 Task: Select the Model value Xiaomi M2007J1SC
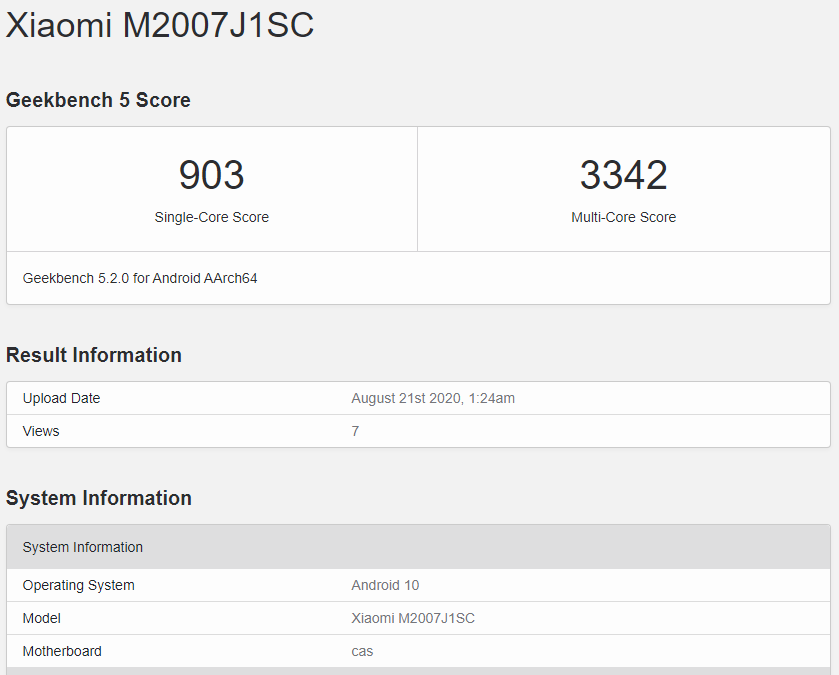point(413,618)
